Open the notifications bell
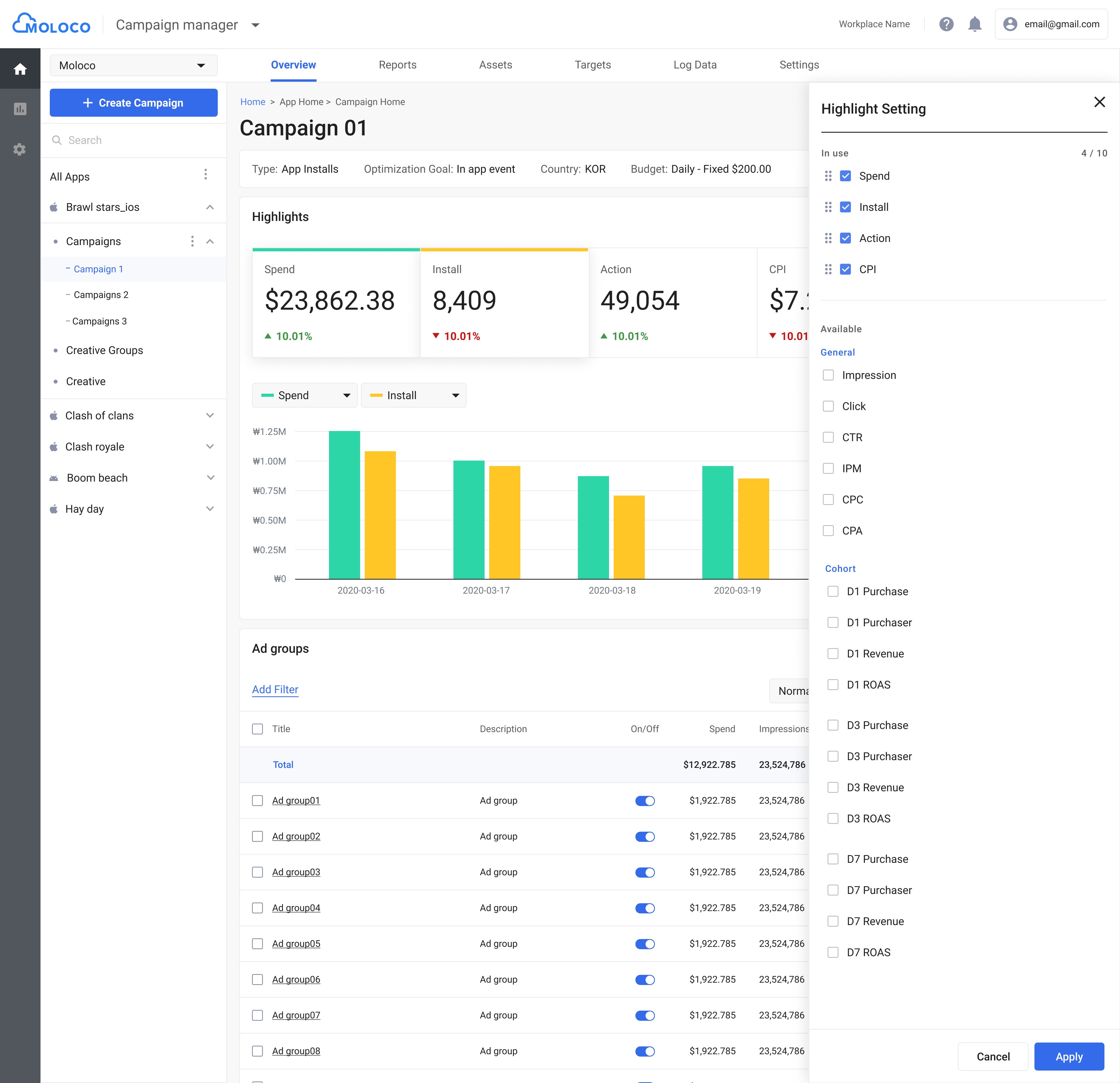 pyautogui.click(x=975, y=24)
